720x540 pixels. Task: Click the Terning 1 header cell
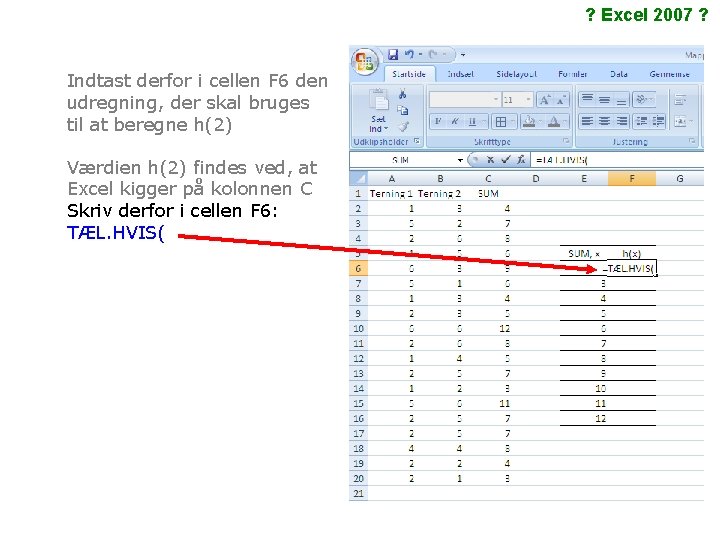tap(391, 194)
